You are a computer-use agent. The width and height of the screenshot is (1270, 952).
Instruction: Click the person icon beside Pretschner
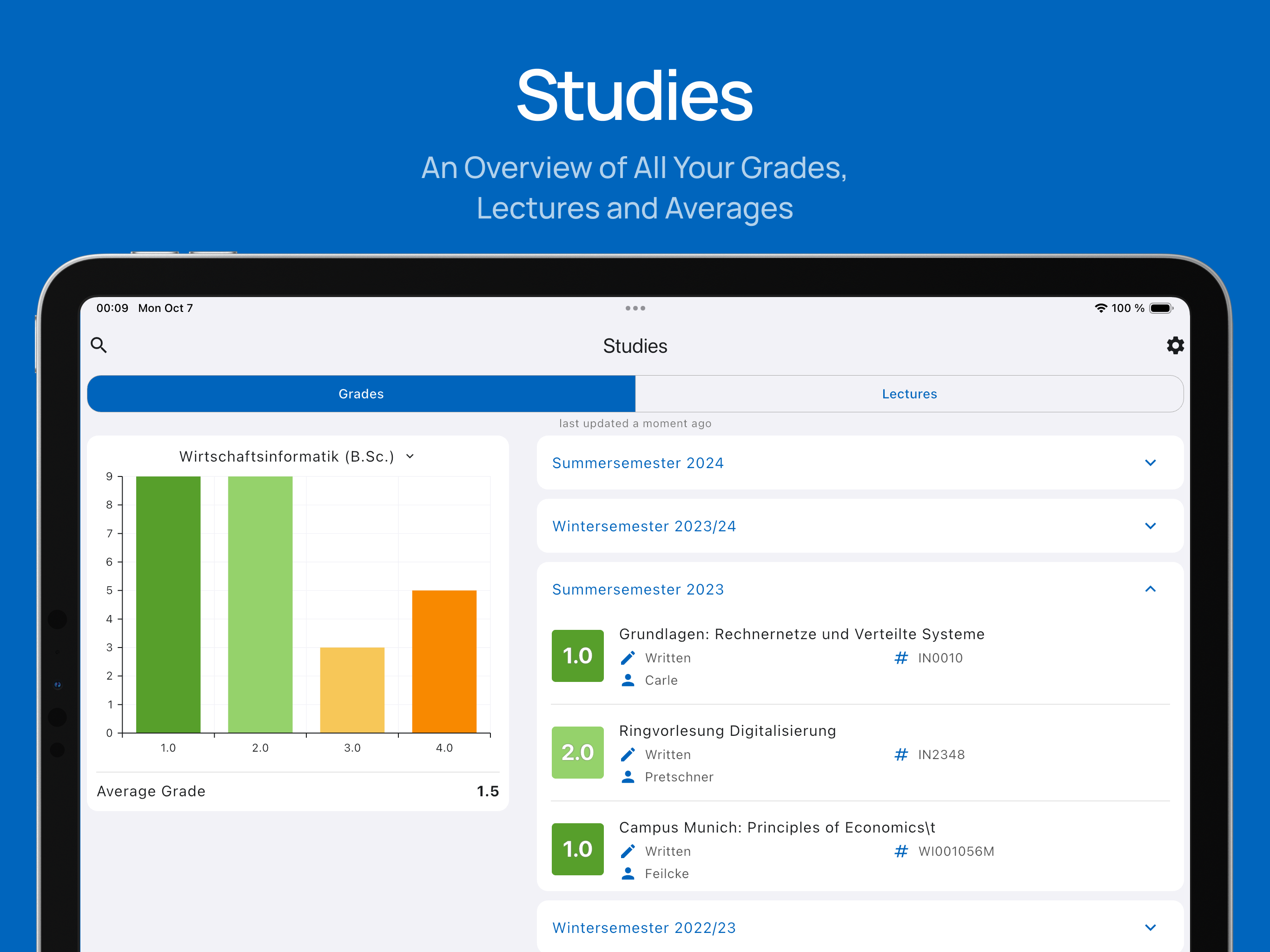628,777
